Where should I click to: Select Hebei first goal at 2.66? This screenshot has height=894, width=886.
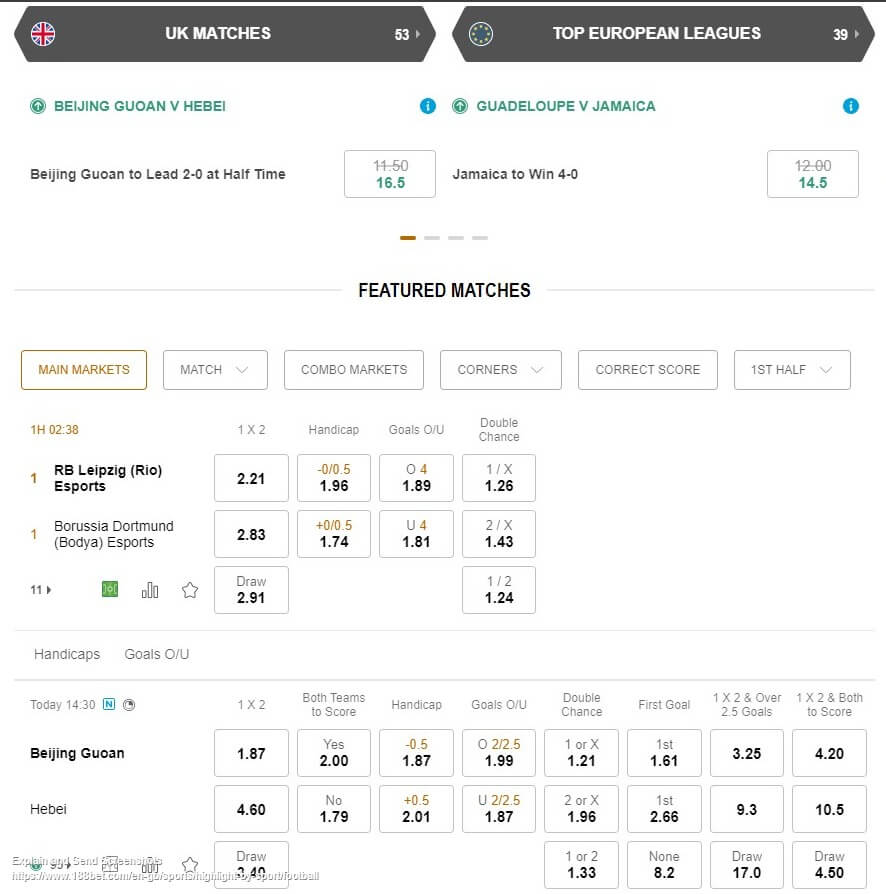(664, 809)
